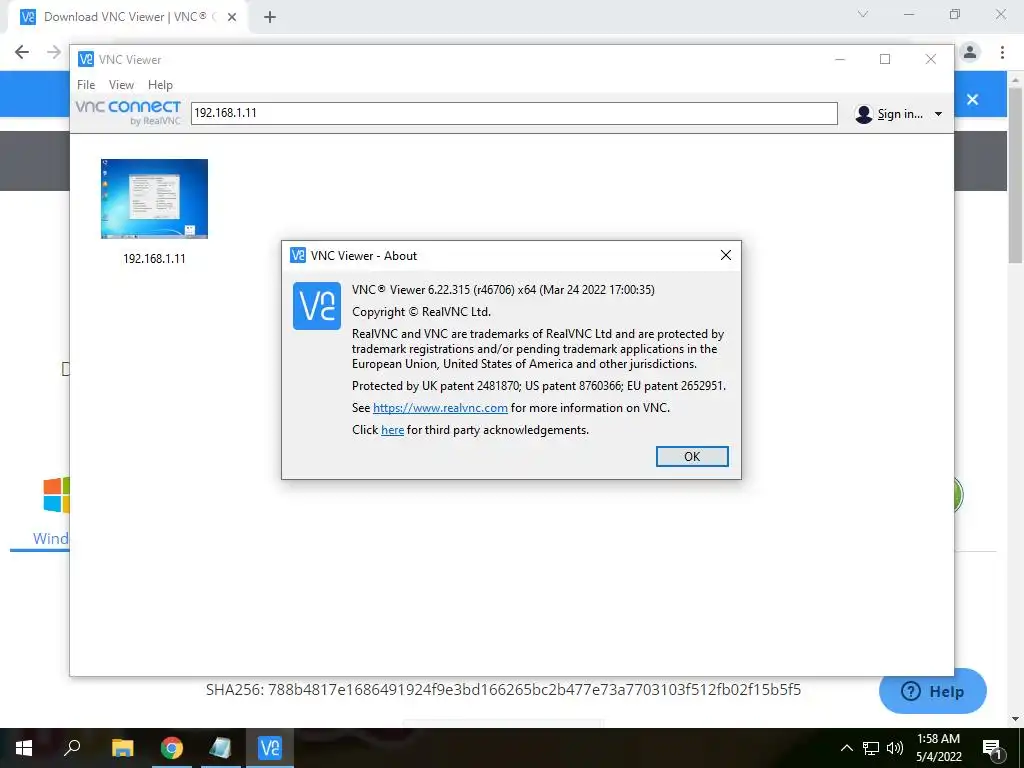Open the Chrome three-dot menu
The image size is (1024, 768).
coord(1002,52)
